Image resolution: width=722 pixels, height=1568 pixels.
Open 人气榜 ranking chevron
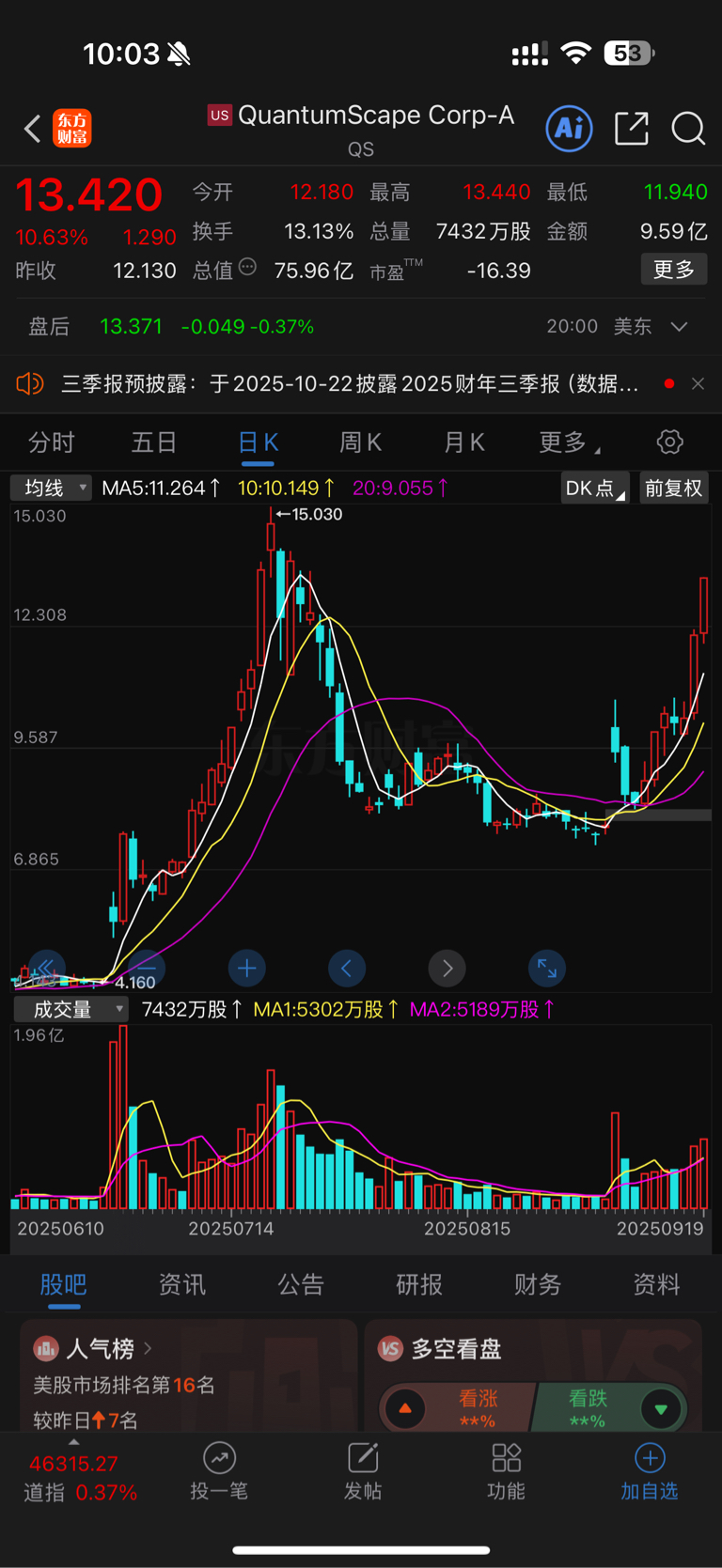coord(148,1349)
